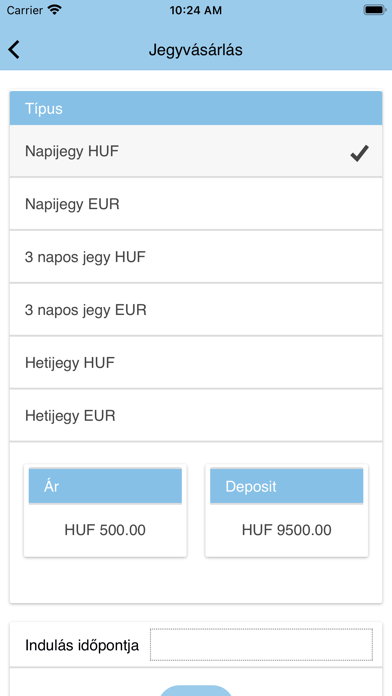Tap the checkmark on Napijegy HUF

point(359,154)
